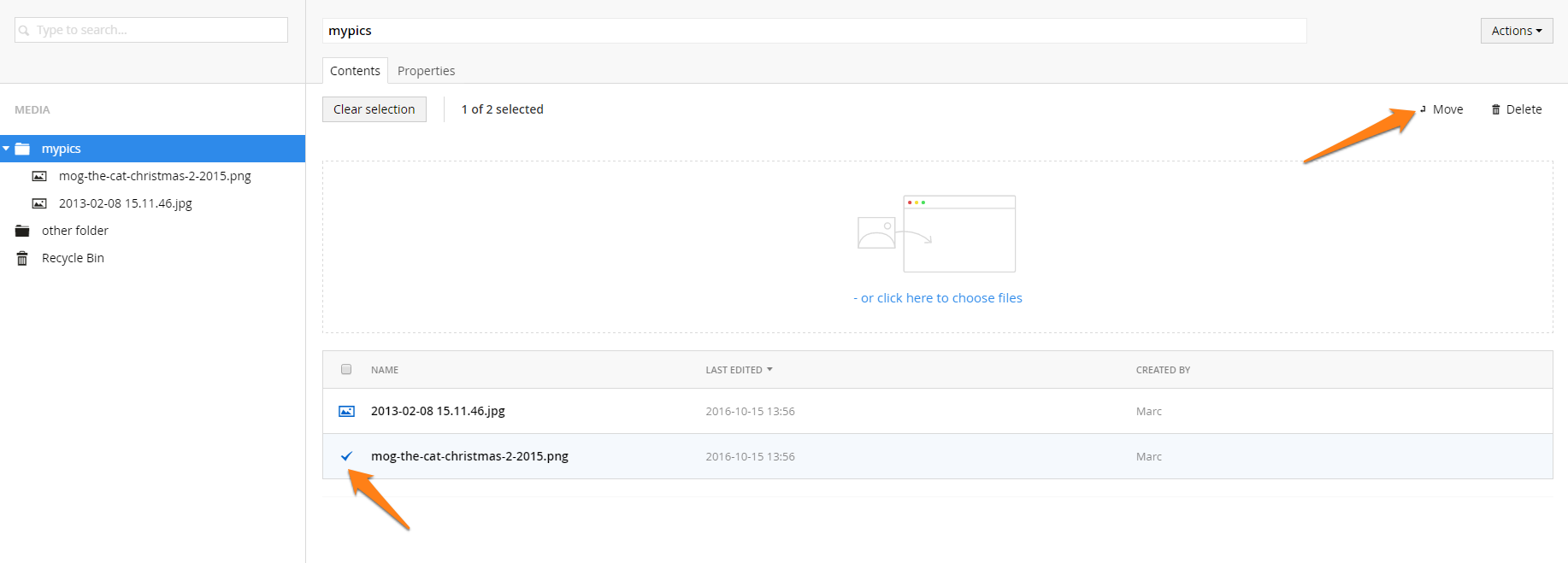Uncheck the mog-the-cat-christmas row checkmark

click(346, 456)
